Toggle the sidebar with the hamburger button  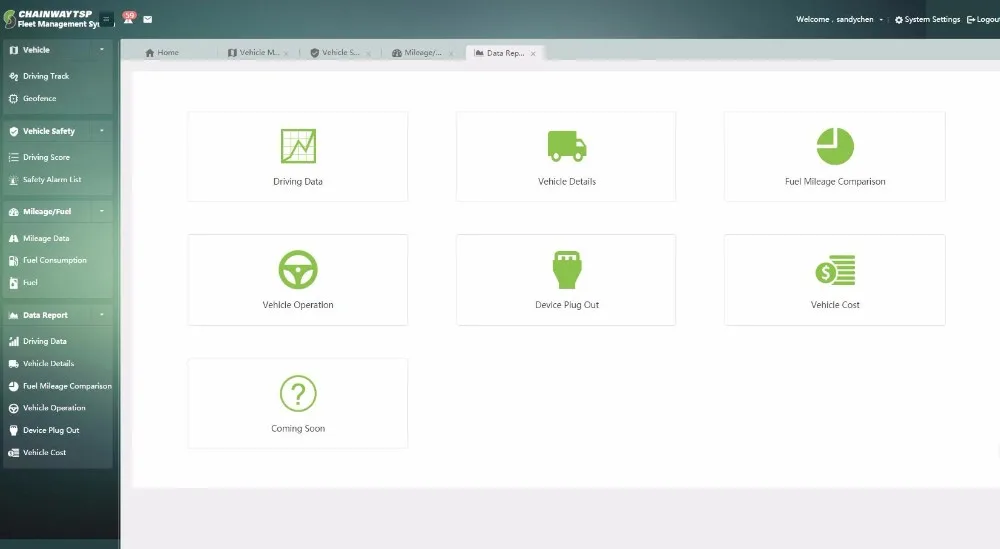point(106,19)
